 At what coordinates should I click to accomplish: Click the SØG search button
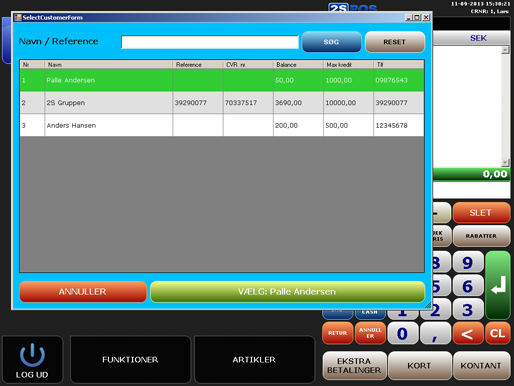331,42
